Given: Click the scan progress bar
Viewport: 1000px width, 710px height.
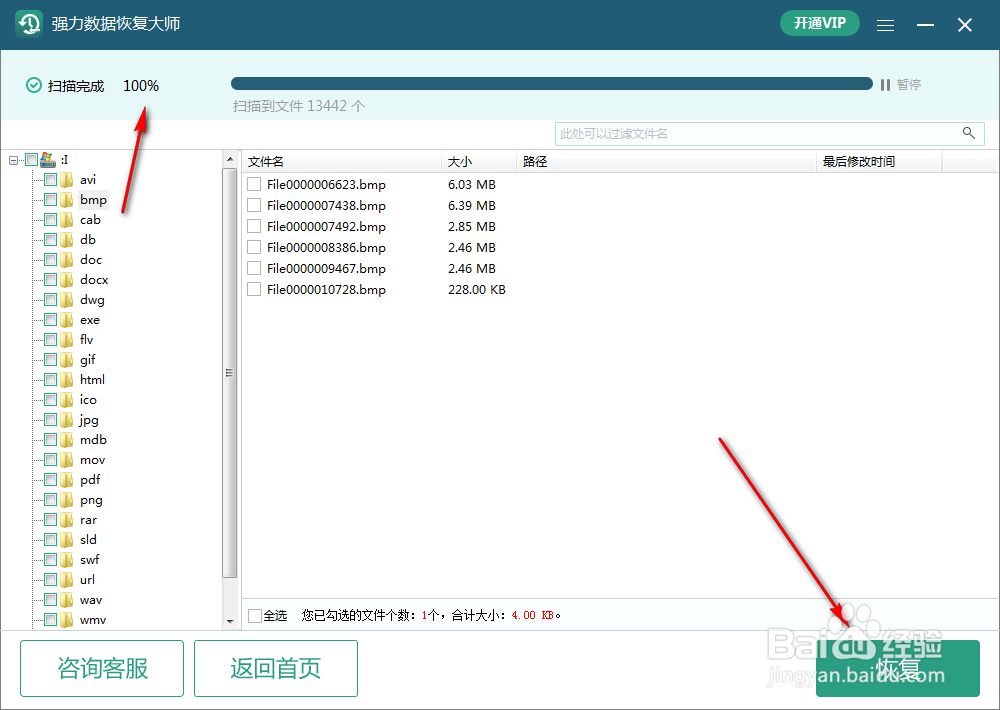Looking at the screenshot, I should click(552, 84).
